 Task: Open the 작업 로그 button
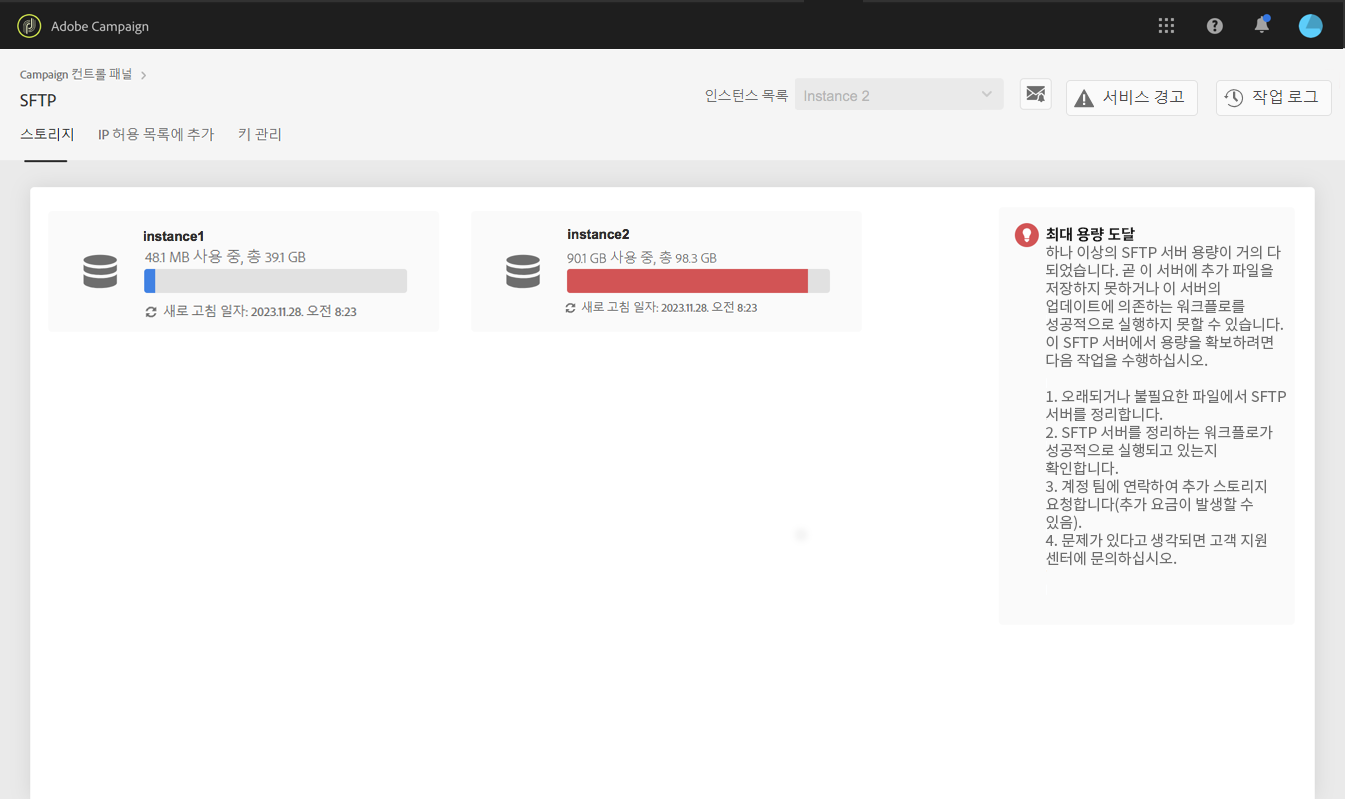click(x=1274, y=98)
